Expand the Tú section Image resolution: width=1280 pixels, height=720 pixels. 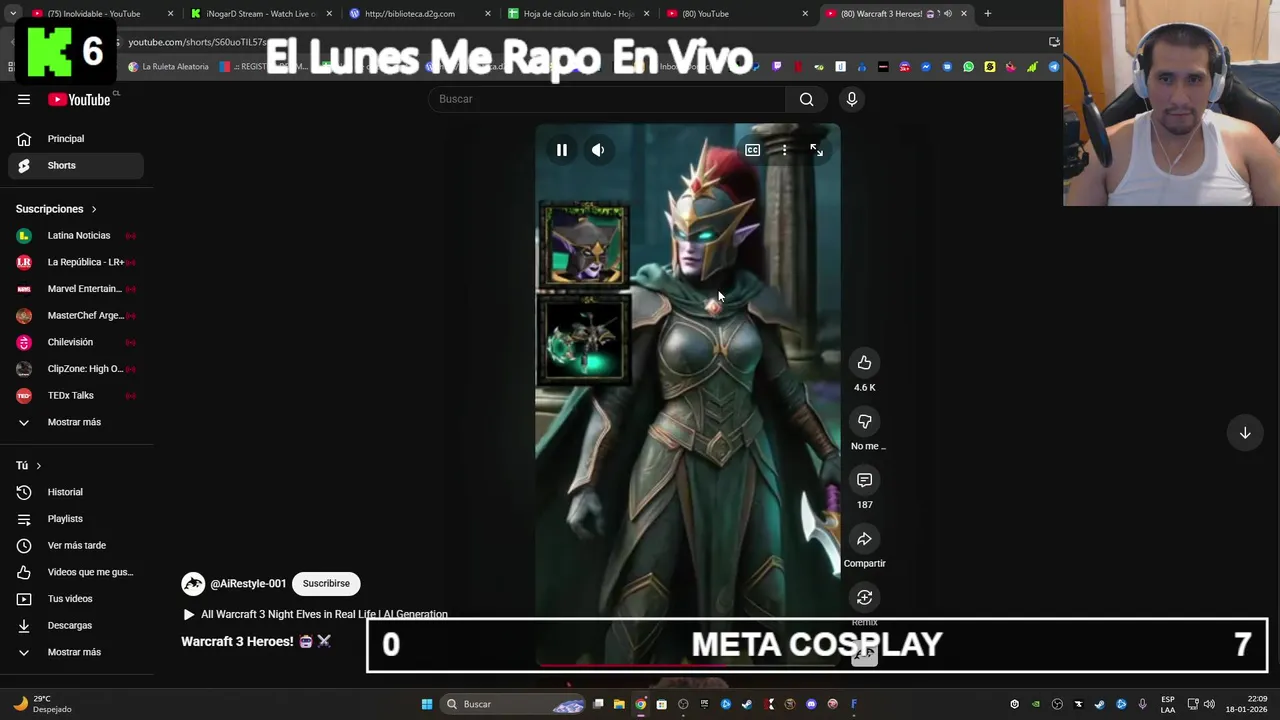coord(29,466)
